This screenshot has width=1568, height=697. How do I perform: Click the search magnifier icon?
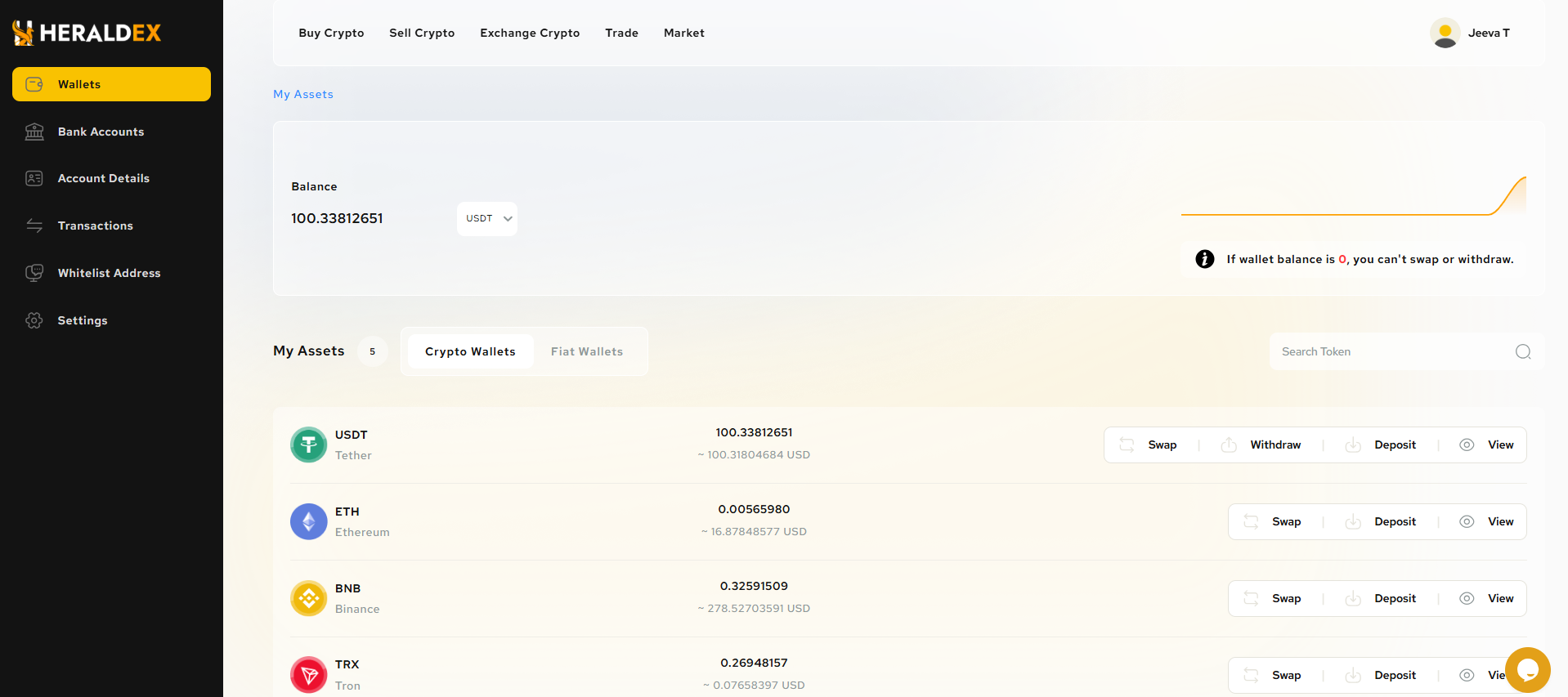coord(1522,351)
